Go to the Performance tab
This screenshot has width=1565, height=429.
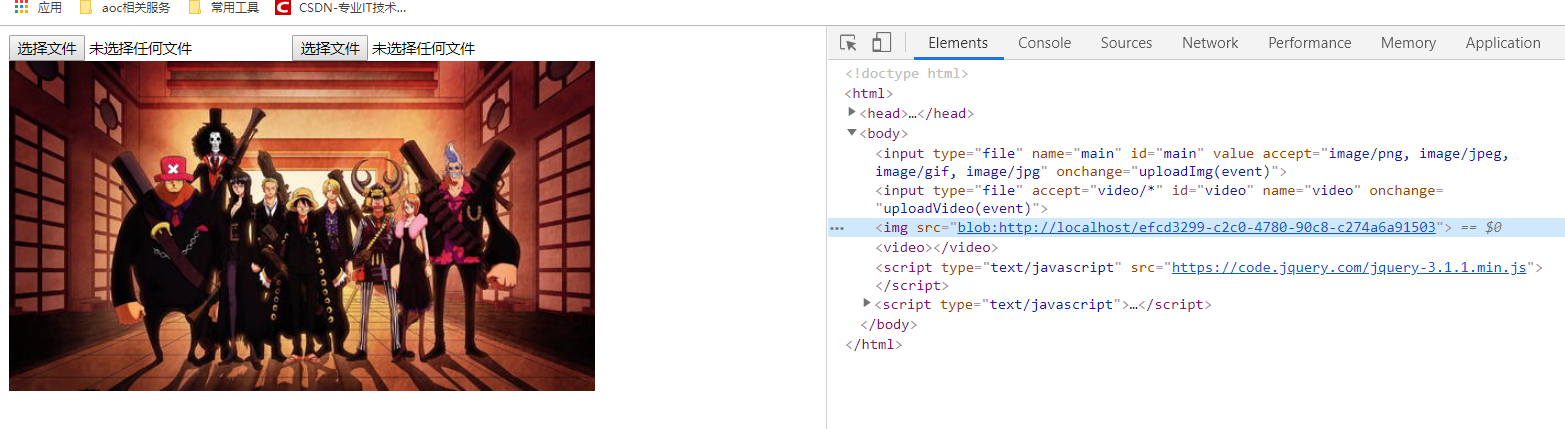tap(1309, 43)
